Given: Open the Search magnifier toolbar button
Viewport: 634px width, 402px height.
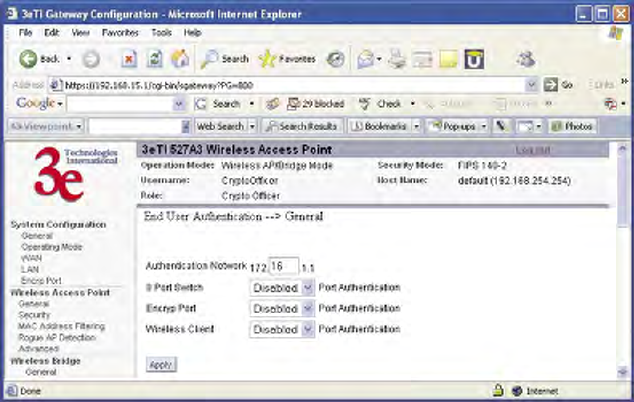Looking at the screenshot, I should (x=225, y=59).
